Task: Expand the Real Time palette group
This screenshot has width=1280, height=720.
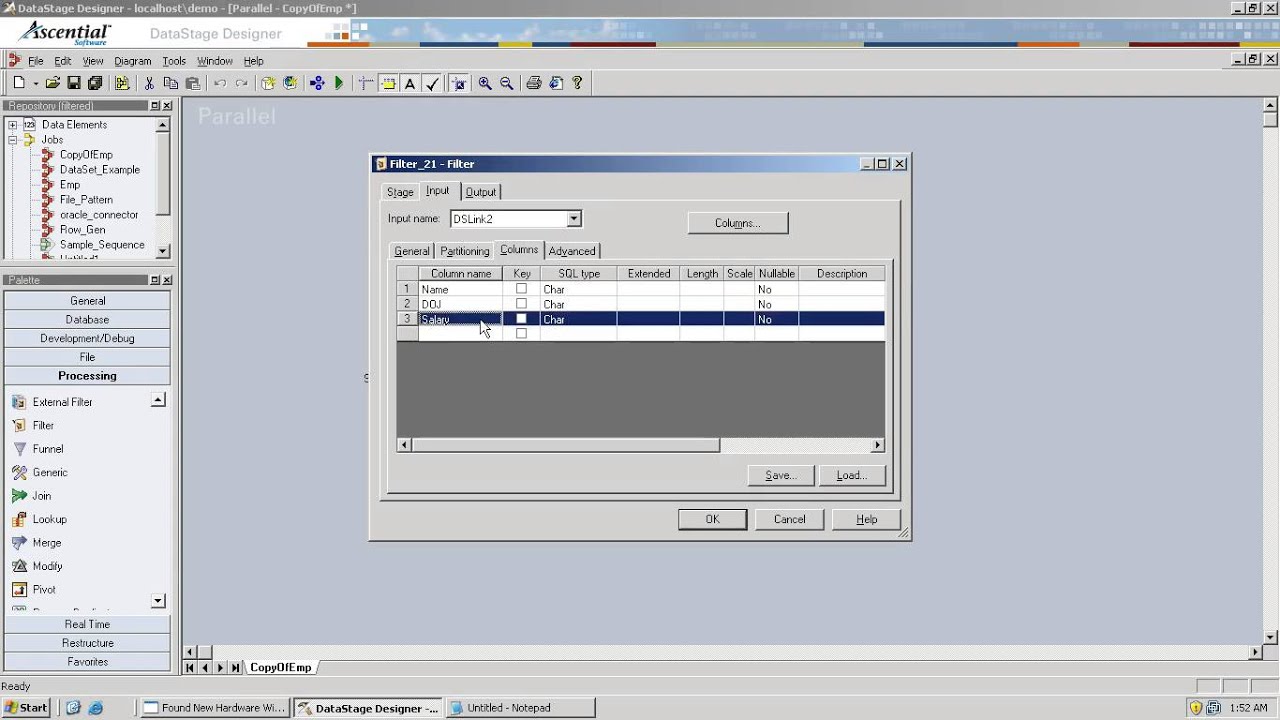Action: pos(87,624)
